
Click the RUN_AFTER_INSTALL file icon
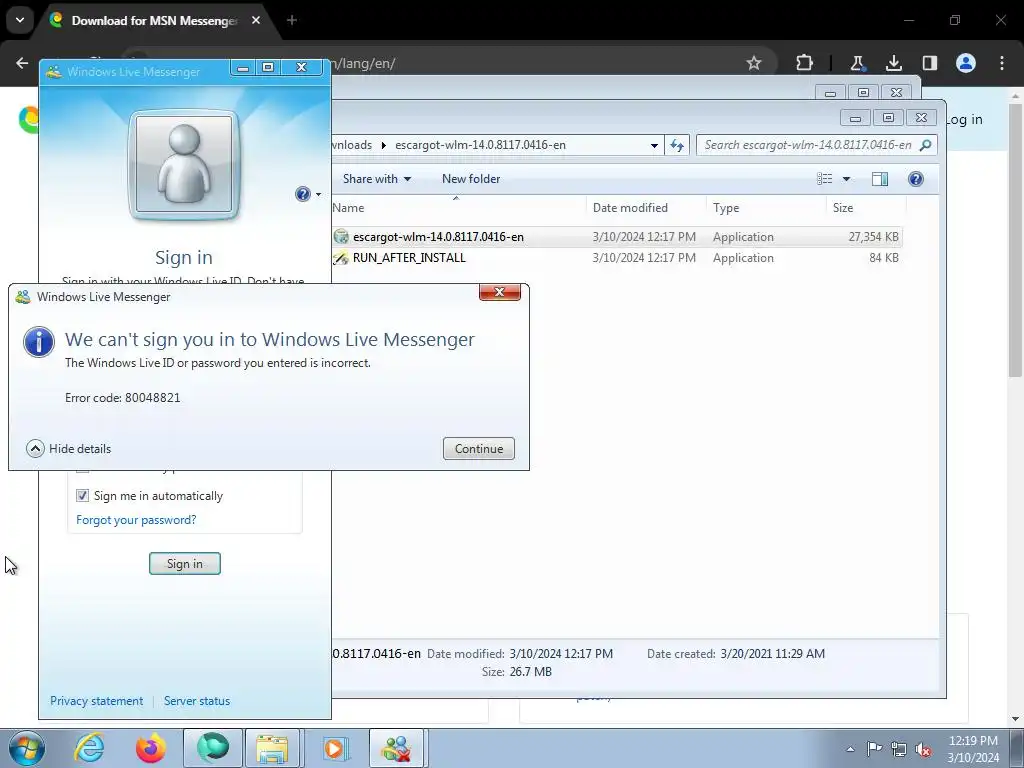pos(341,258)
